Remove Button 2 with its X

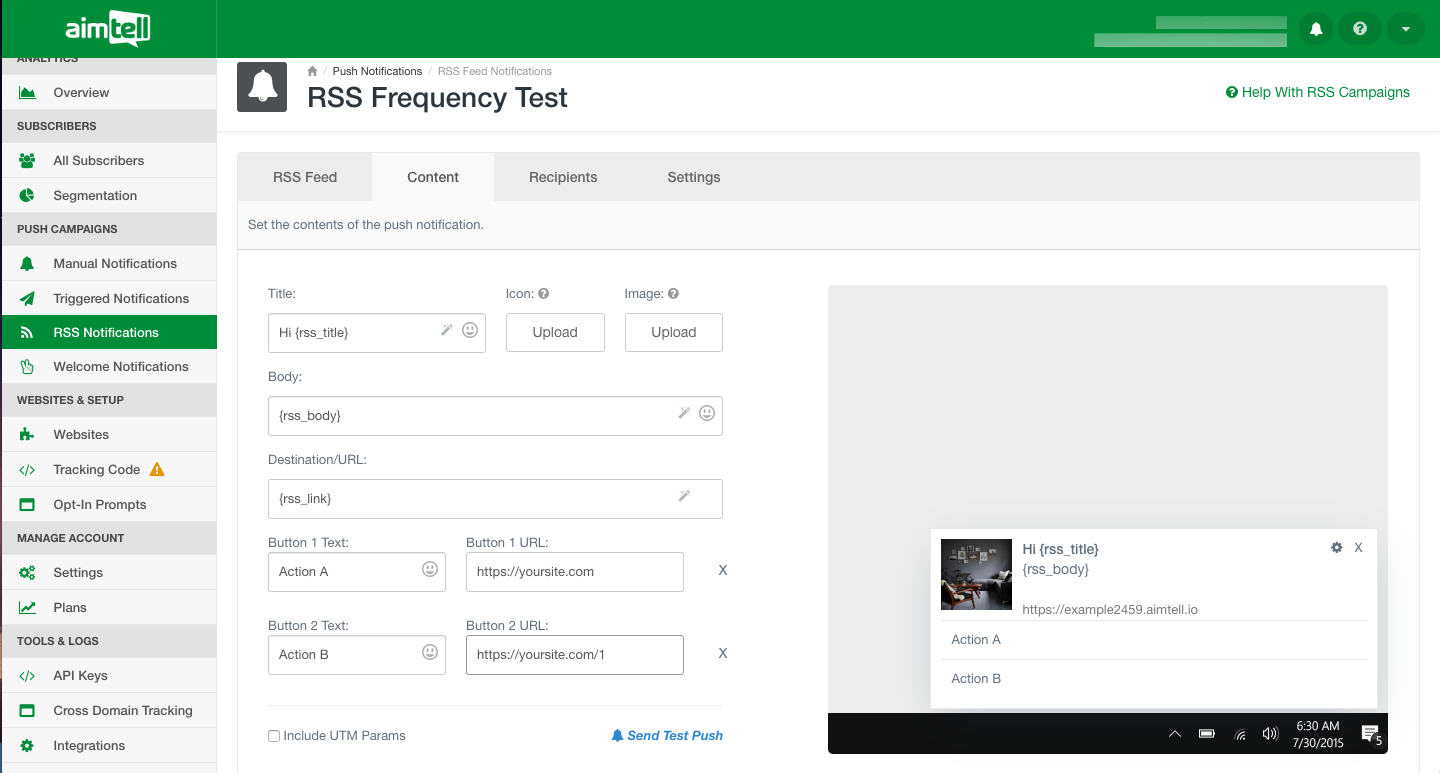[723, 654]
